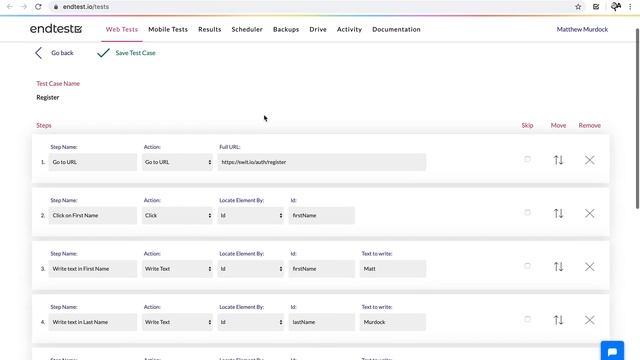Open the Backups tab
The height and width of the screenshot is (360, 640).
tap(286, 29)
